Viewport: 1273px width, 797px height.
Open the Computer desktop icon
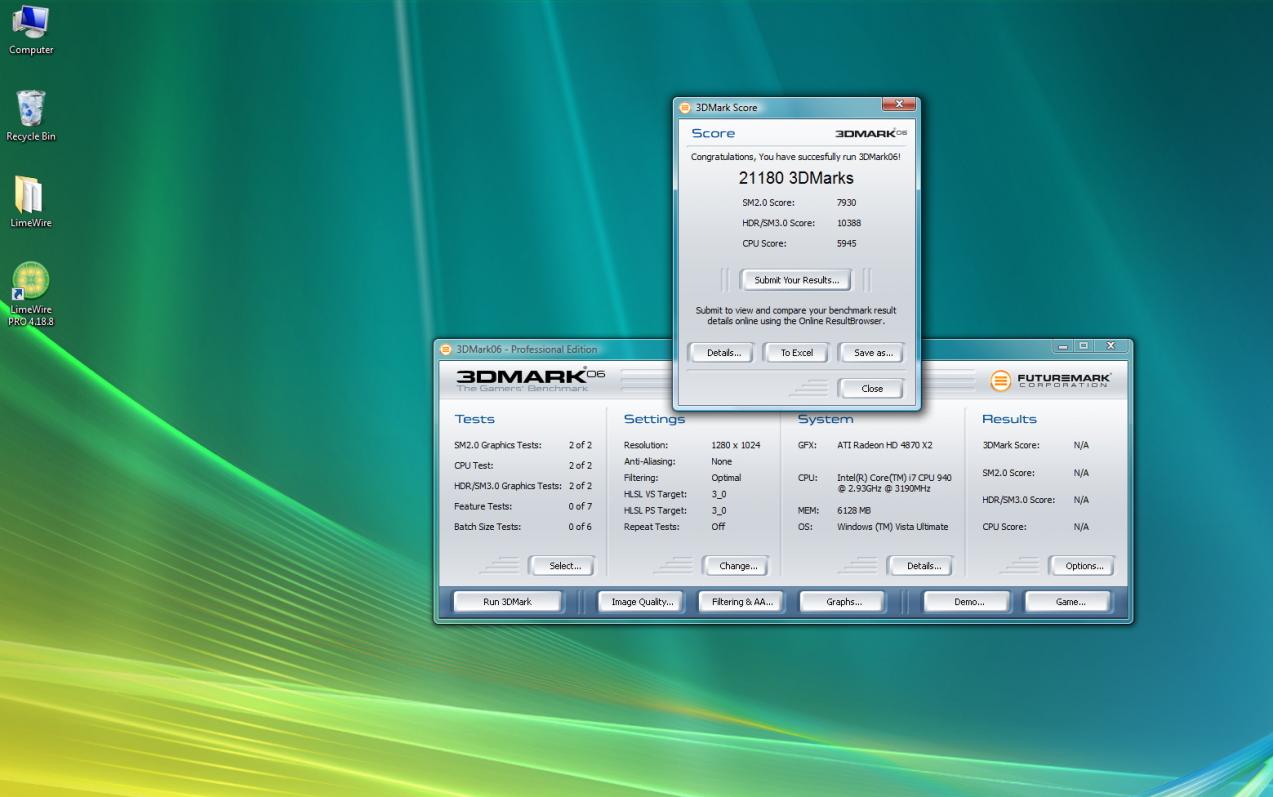[30, 29]
